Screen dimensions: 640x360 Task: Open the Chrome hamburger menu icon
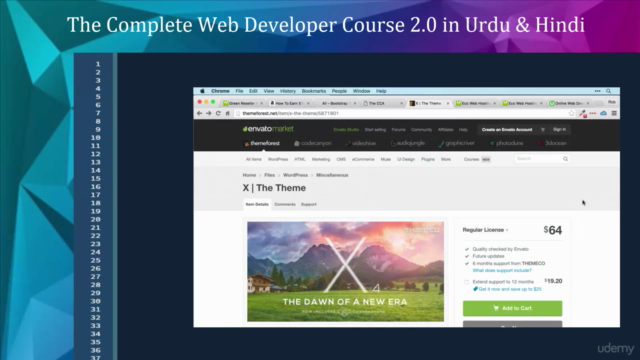click(614, 113)
